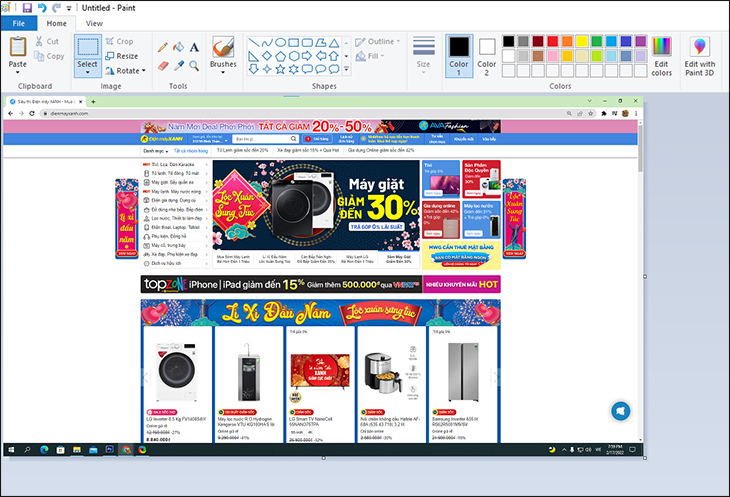Pick the gray color swatch
The width and height of the screenshot is (730, 497).
click(x=523, y=41)
